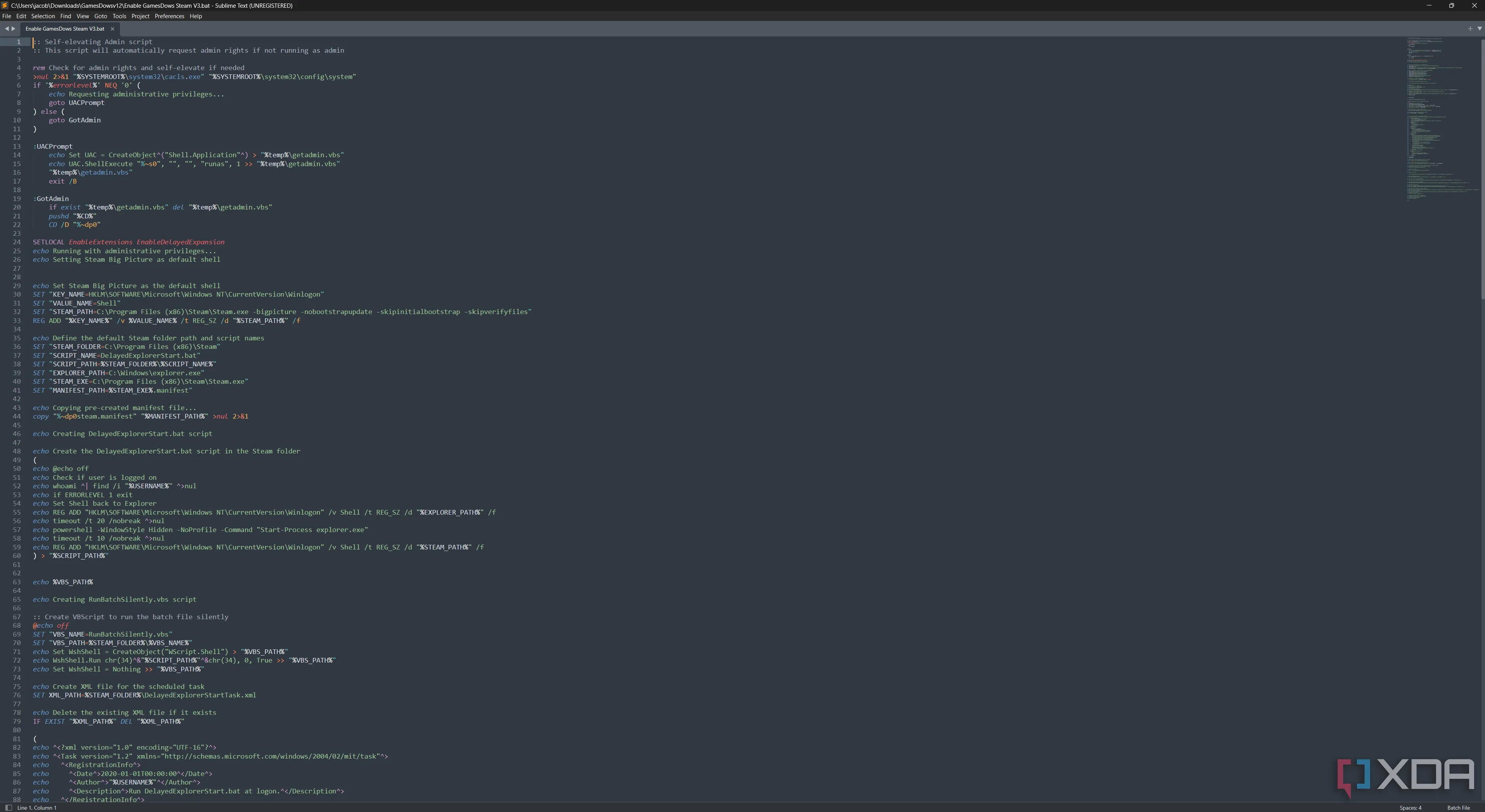Click 'SETLOCAL' on line 24

tap(48, 242)
